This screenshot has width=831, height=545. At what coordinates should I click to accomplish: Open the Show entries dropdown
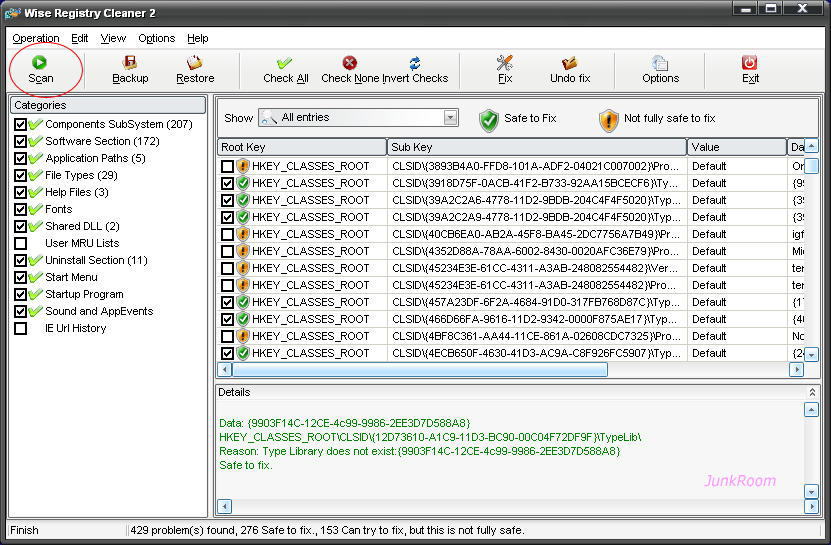pos(450,117)
